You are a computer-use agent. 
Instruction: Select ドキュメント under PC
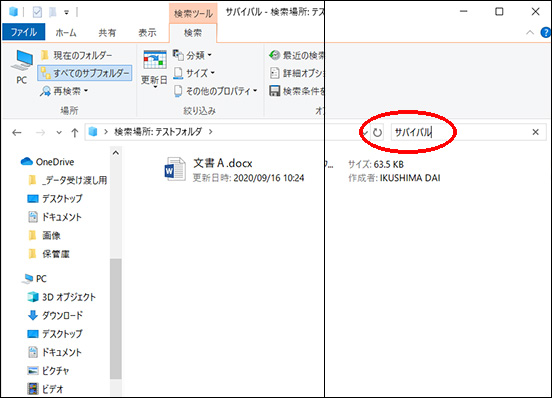point(55,352)
